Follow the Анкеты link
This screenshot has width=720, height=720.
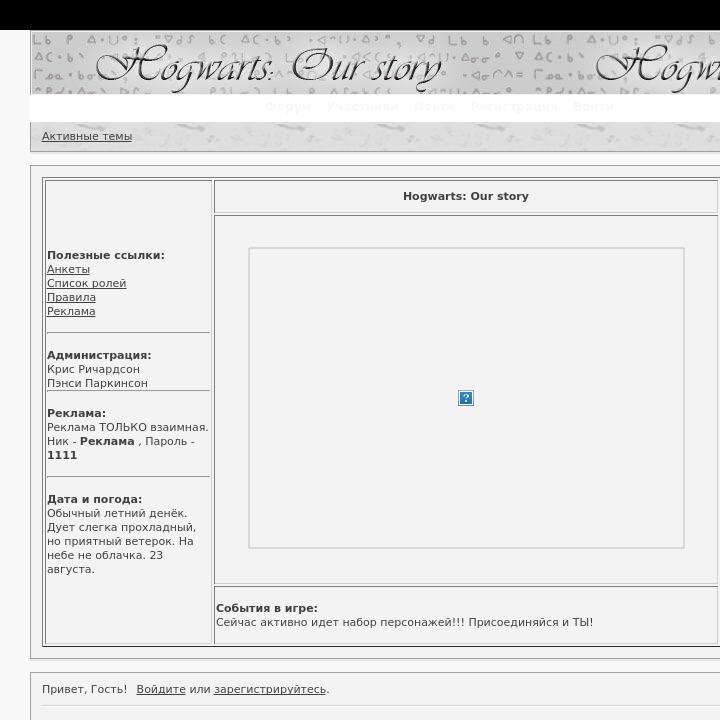tap(68, 269)
